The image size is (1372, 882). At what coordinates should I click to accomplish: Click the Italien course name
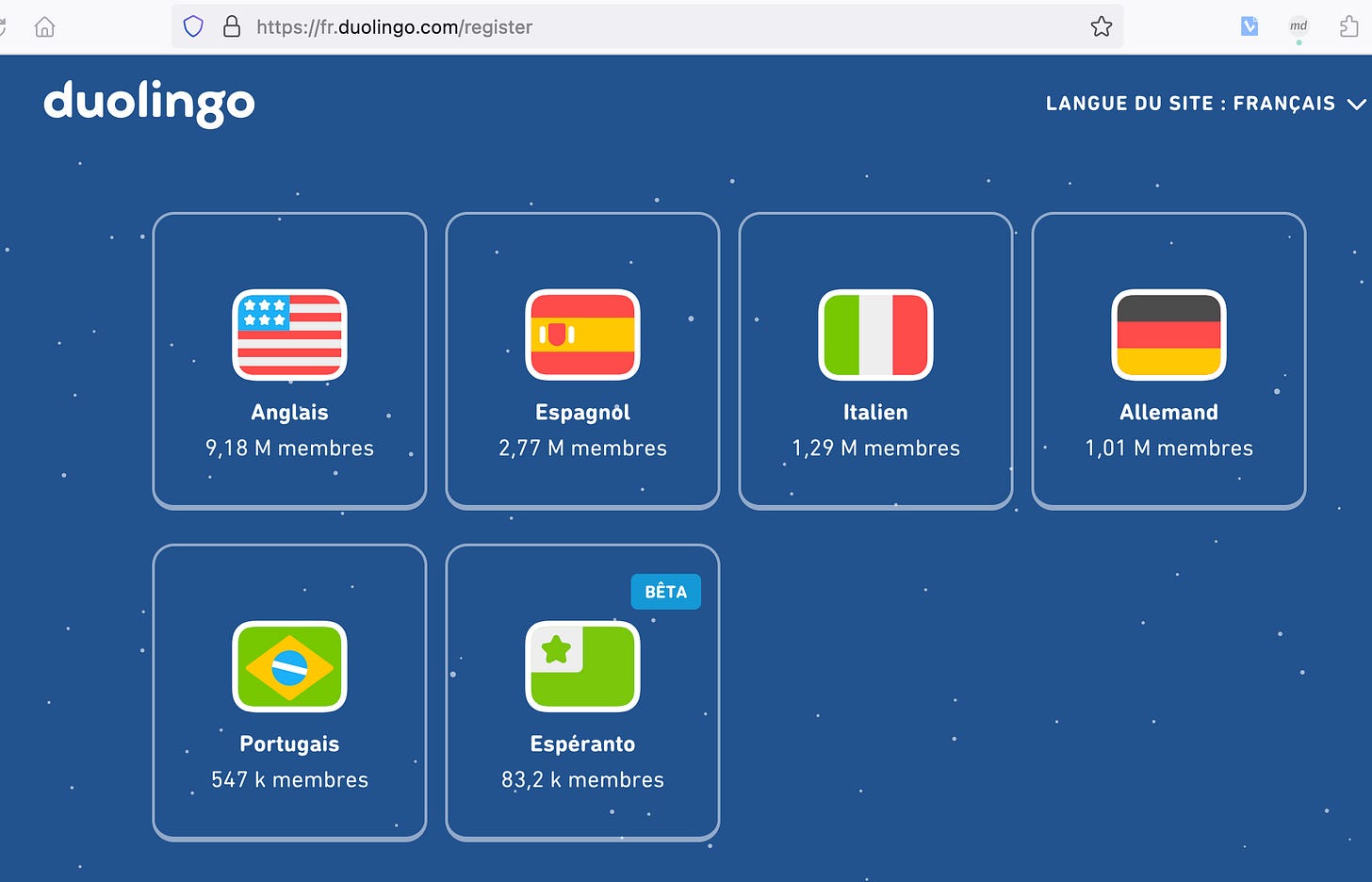(875, 412)
